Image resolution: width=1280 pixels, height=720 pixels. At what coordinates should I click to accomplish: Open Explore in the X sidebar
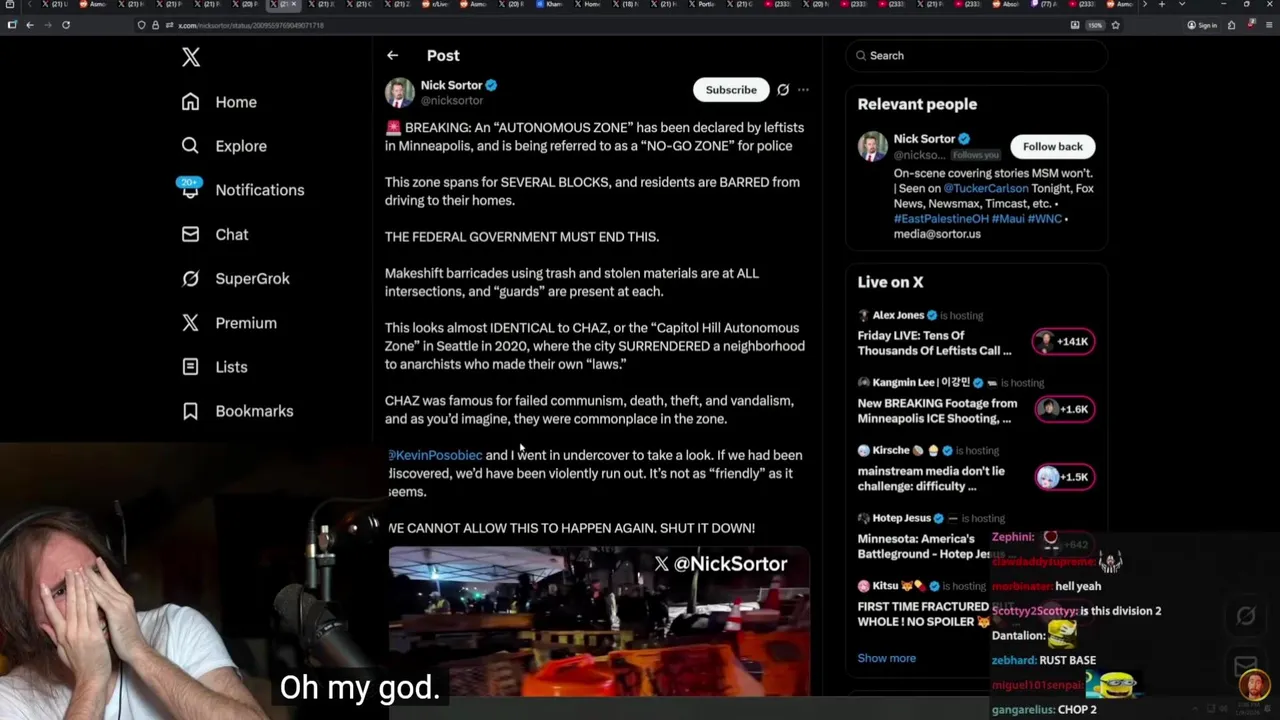224,146
